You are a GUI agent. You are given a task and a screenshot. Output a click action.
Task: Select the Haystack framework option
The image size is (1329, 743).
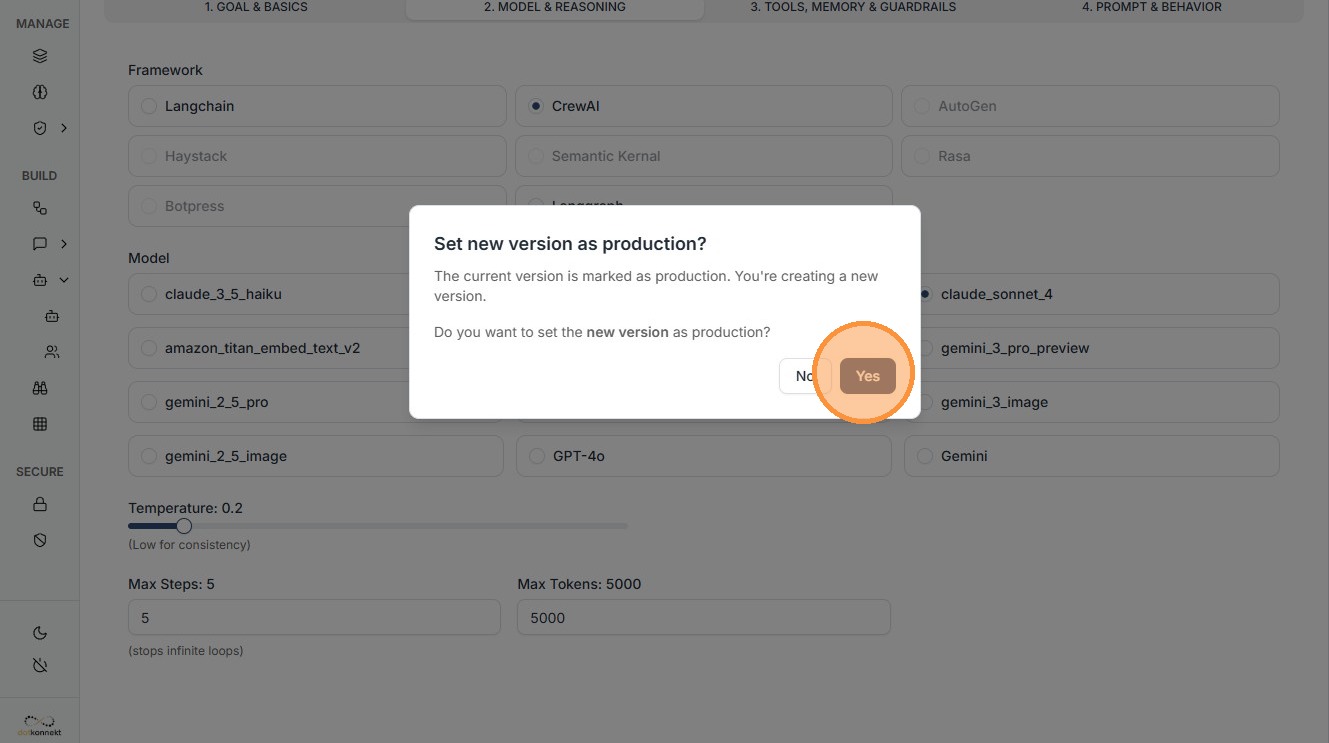317,156
